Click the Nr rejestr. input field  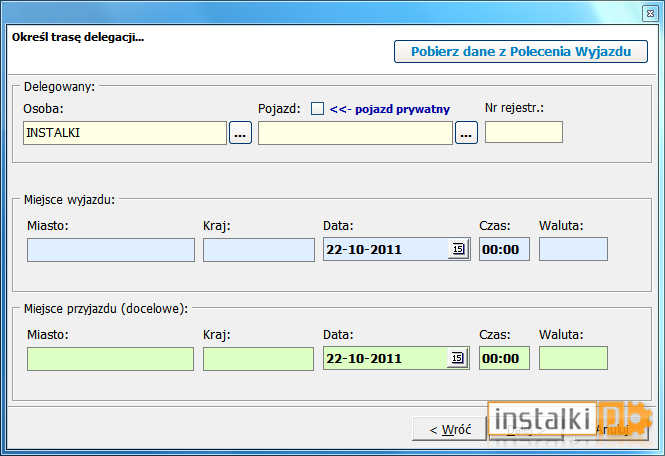tap(524, 132)
